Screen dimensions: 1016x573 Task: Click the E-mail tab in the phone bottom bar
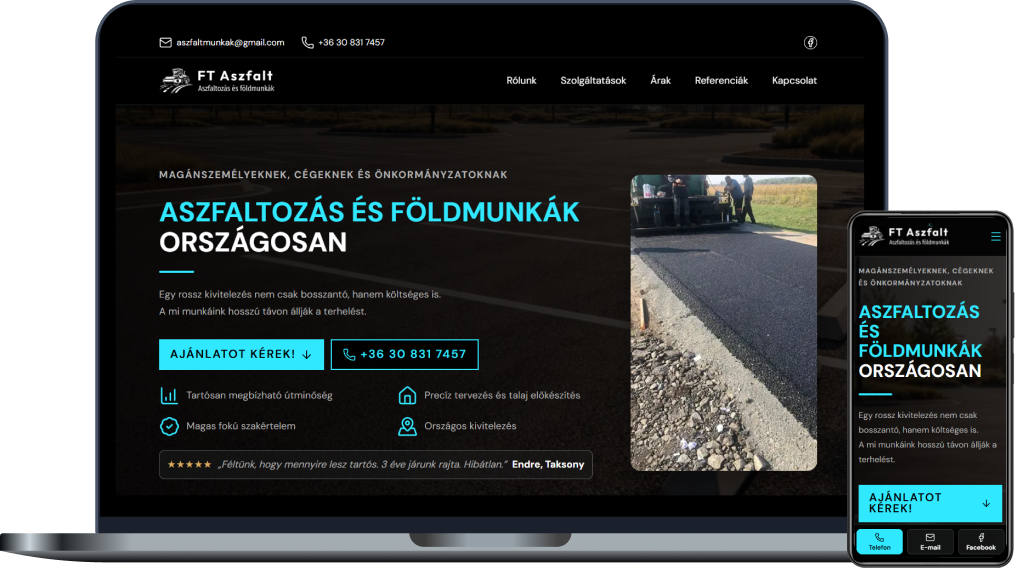pyautogui.click(x=930, y=542)
